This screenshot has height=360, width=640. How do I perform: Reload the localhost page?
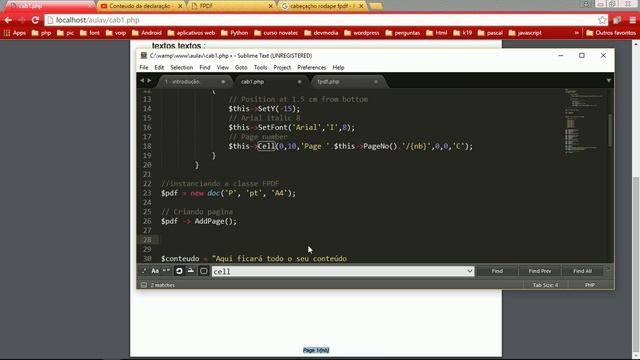pos(35,20)
